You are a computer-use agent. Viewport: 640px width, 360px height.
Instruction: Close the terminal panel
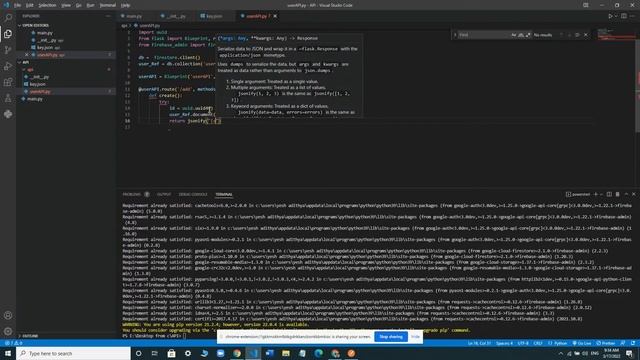pyautogui.click(x=633, y=194)
